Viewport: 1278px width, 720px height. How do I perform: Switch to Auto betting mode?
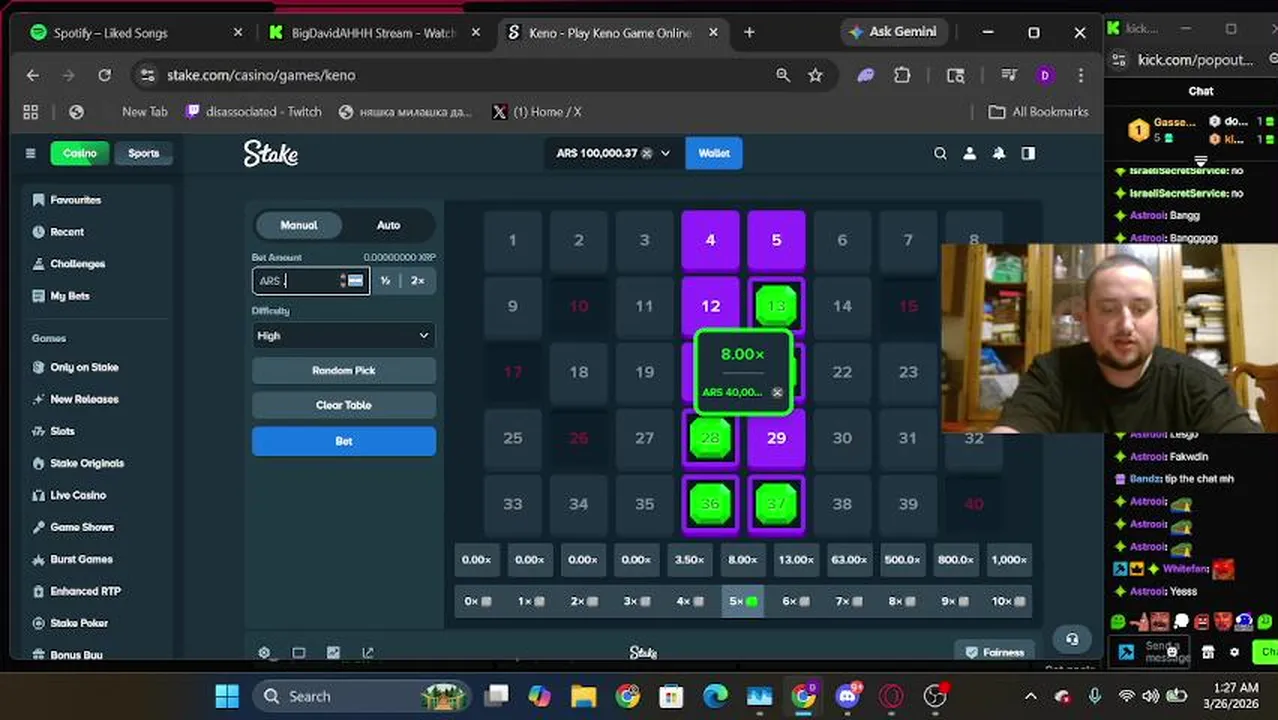[388, 225]
